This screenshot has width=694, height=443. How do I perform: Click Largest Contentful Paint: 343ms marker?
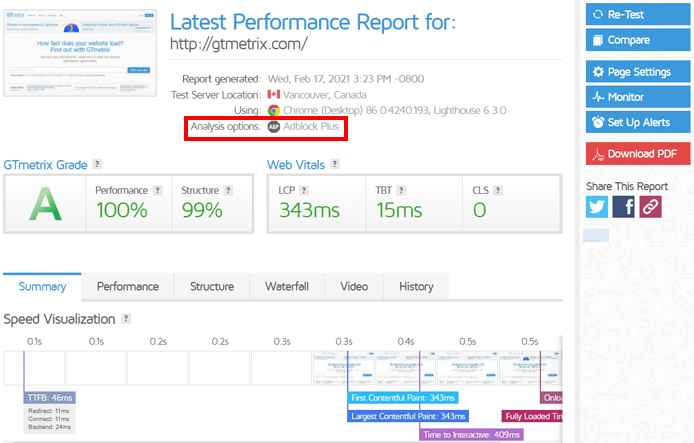[x=408, y=416]
